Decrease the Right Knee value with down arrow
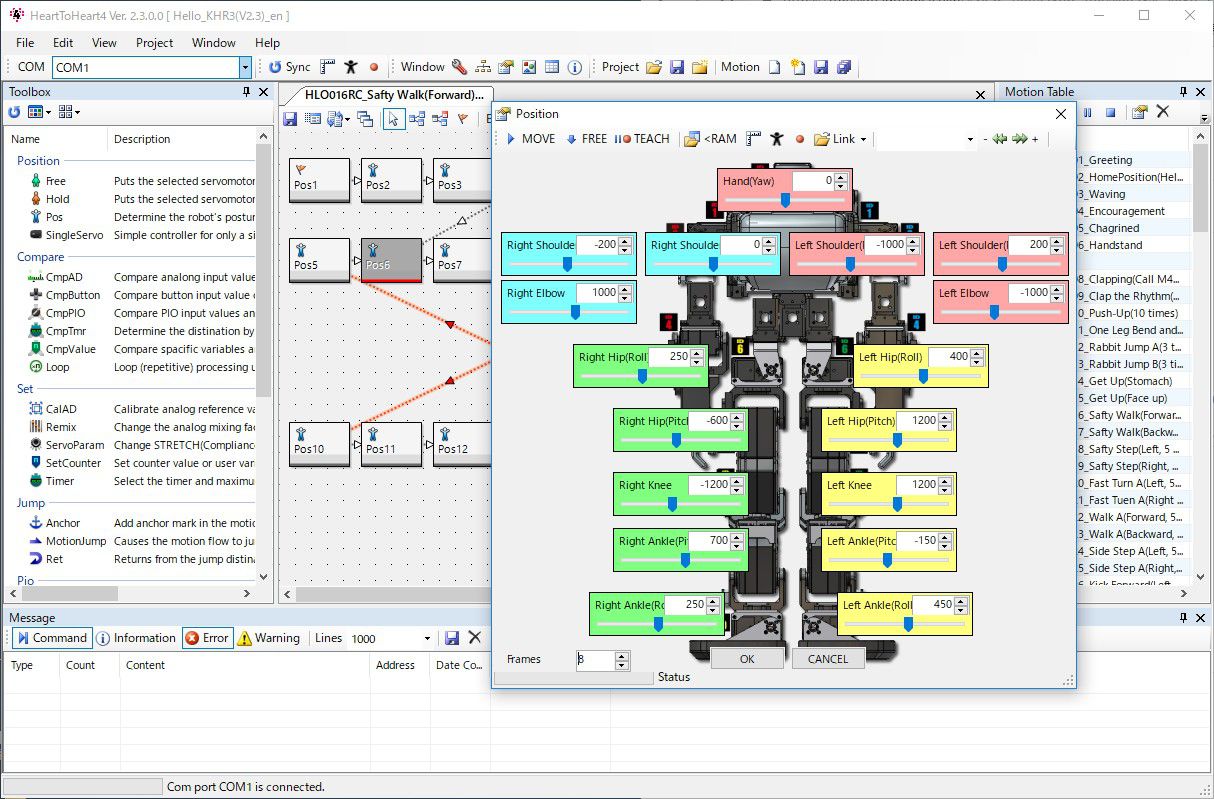Screen dimensions: 1214x799 [x=737, y=489]
